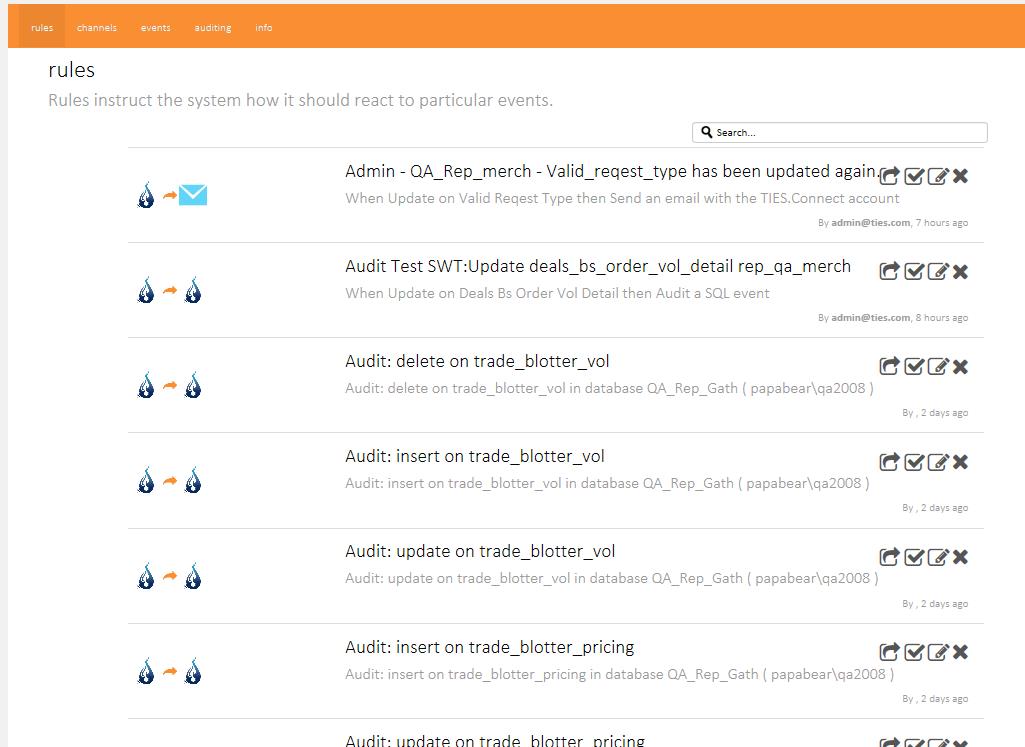Open 'Audit: insert on trade_blotter_pricing' rule title
This screenshot has height=747, width=1025.
point(489,647)
